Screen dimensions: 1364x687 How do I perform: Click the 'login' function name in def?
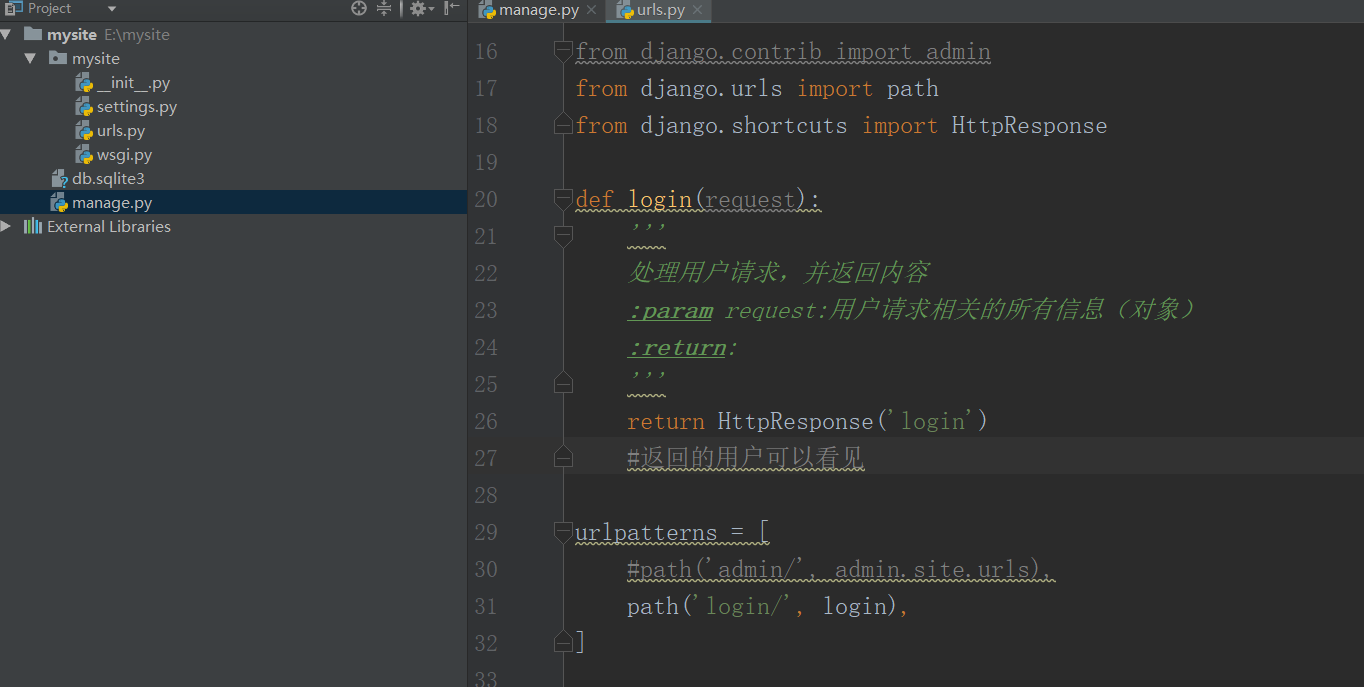(x=660, y=200)
